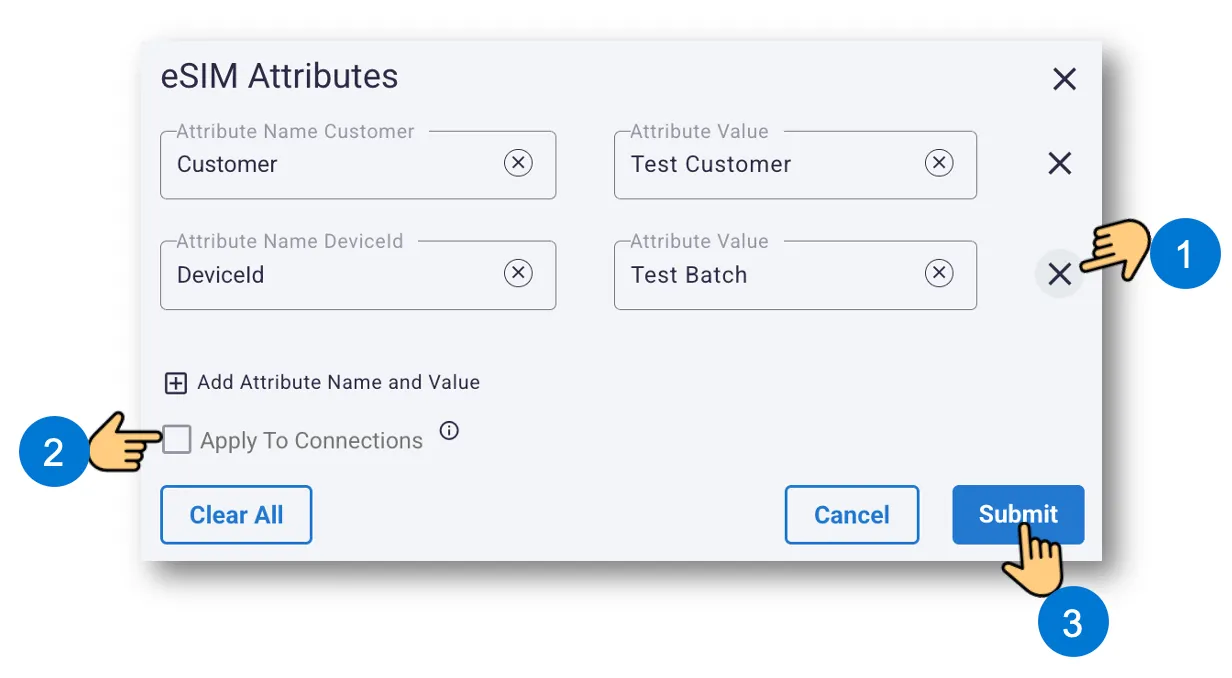Submit the eSIM attributes
The width and height of the screenshot is (1232, 678).
pyautogui.click(x=1018, y=515)
